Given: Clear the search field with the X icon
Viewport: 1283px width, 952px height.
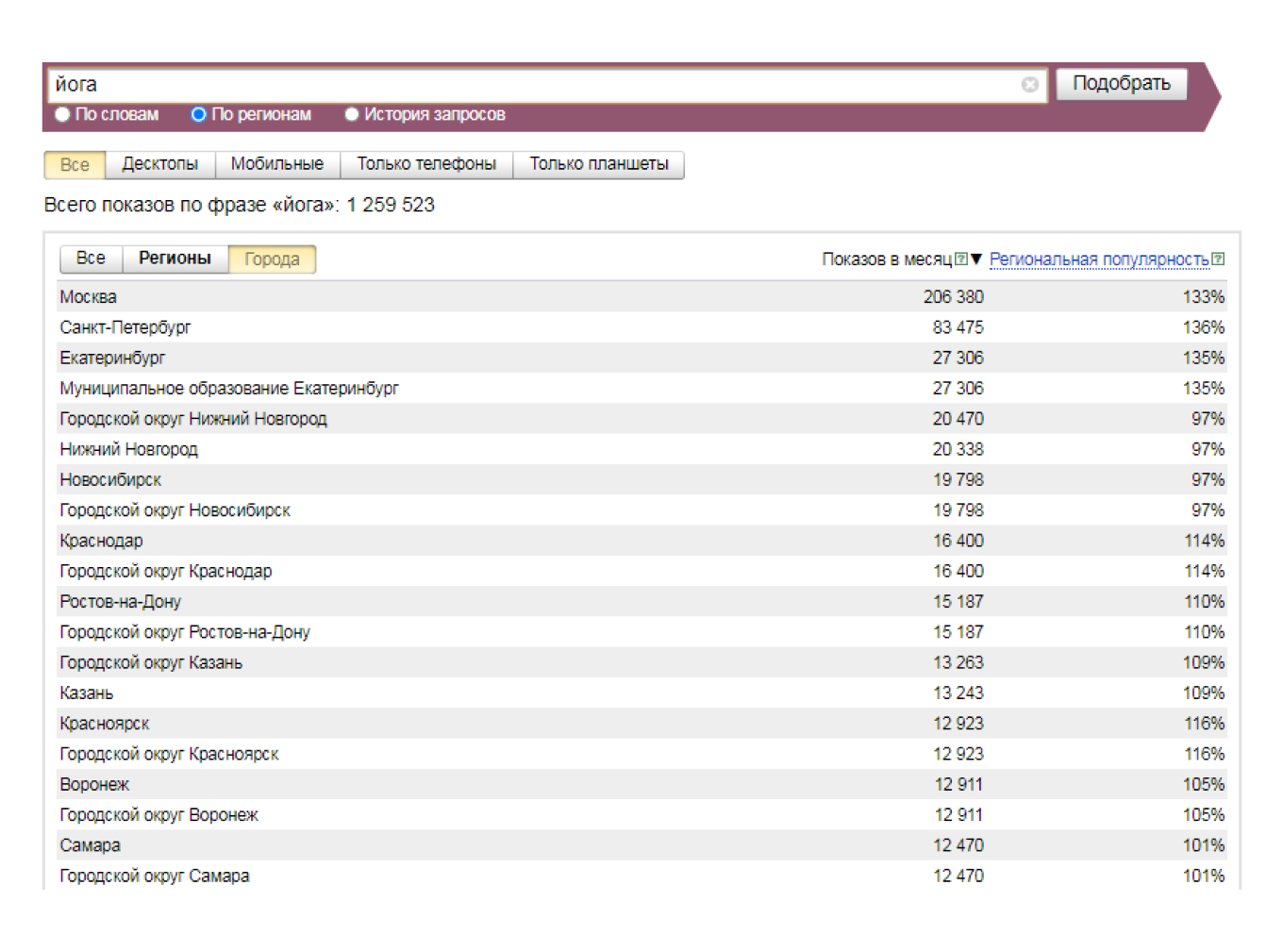Looking at the screenshot, I should 1029,85.
